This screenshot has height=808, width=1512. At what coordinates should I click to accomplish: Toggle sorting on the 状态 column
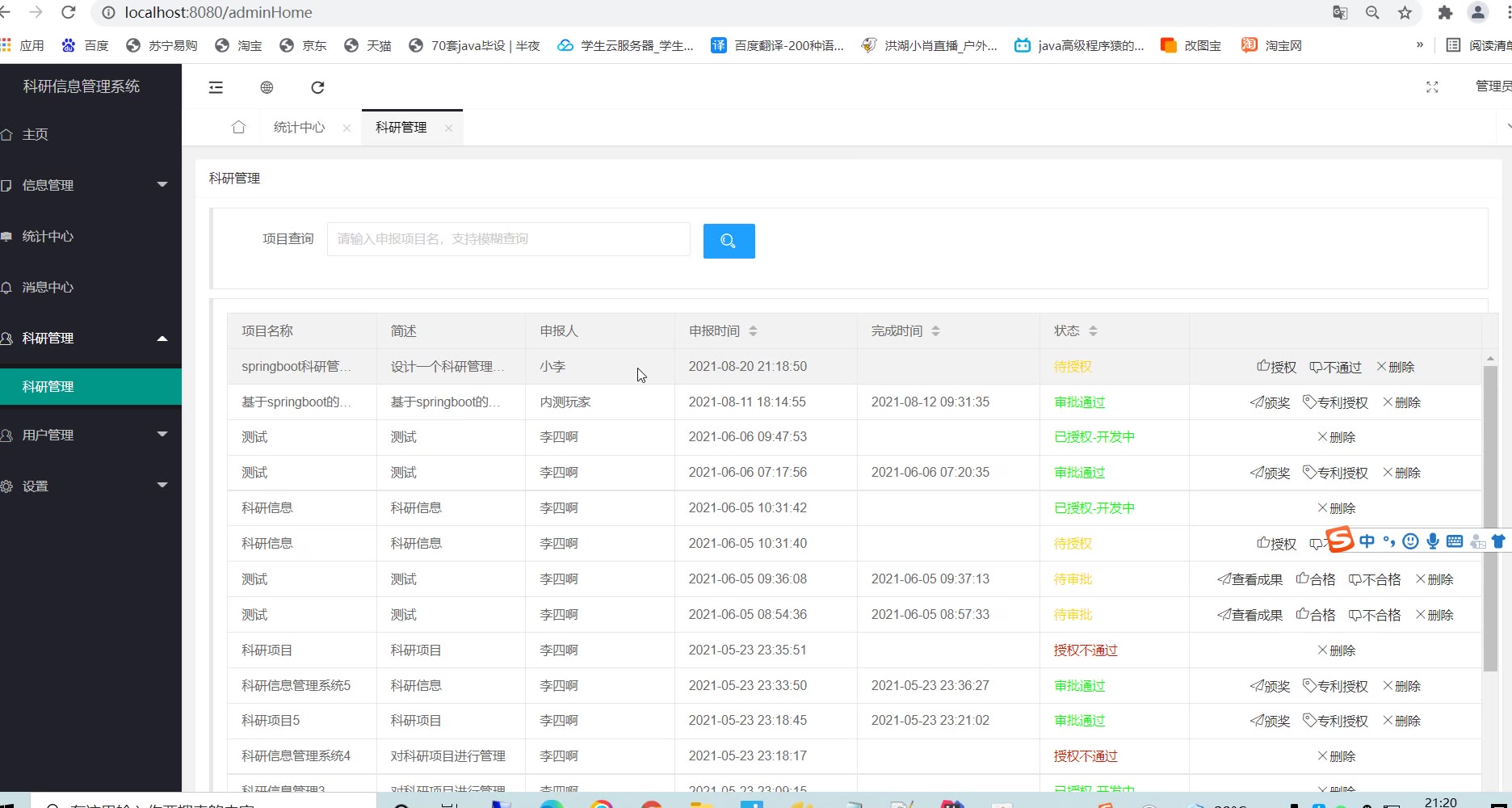pyautogui.click(x=1093, y=331)
